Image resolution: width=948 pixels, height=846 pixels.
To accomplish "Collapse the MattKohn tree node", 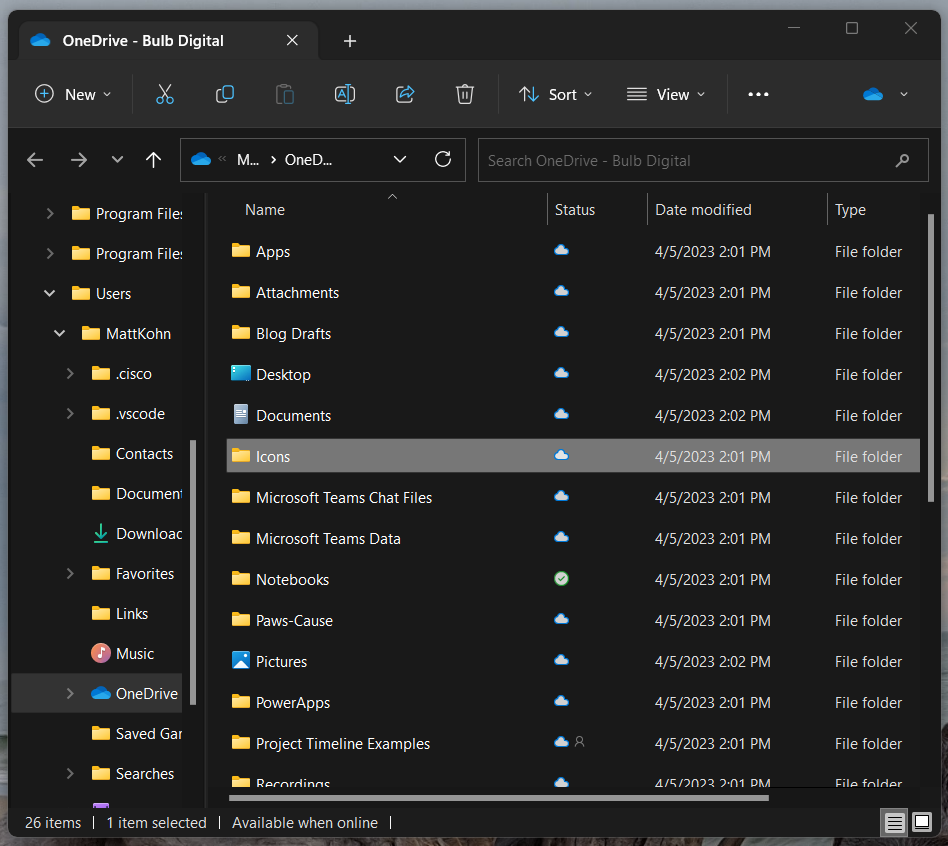I will (59, 333).
